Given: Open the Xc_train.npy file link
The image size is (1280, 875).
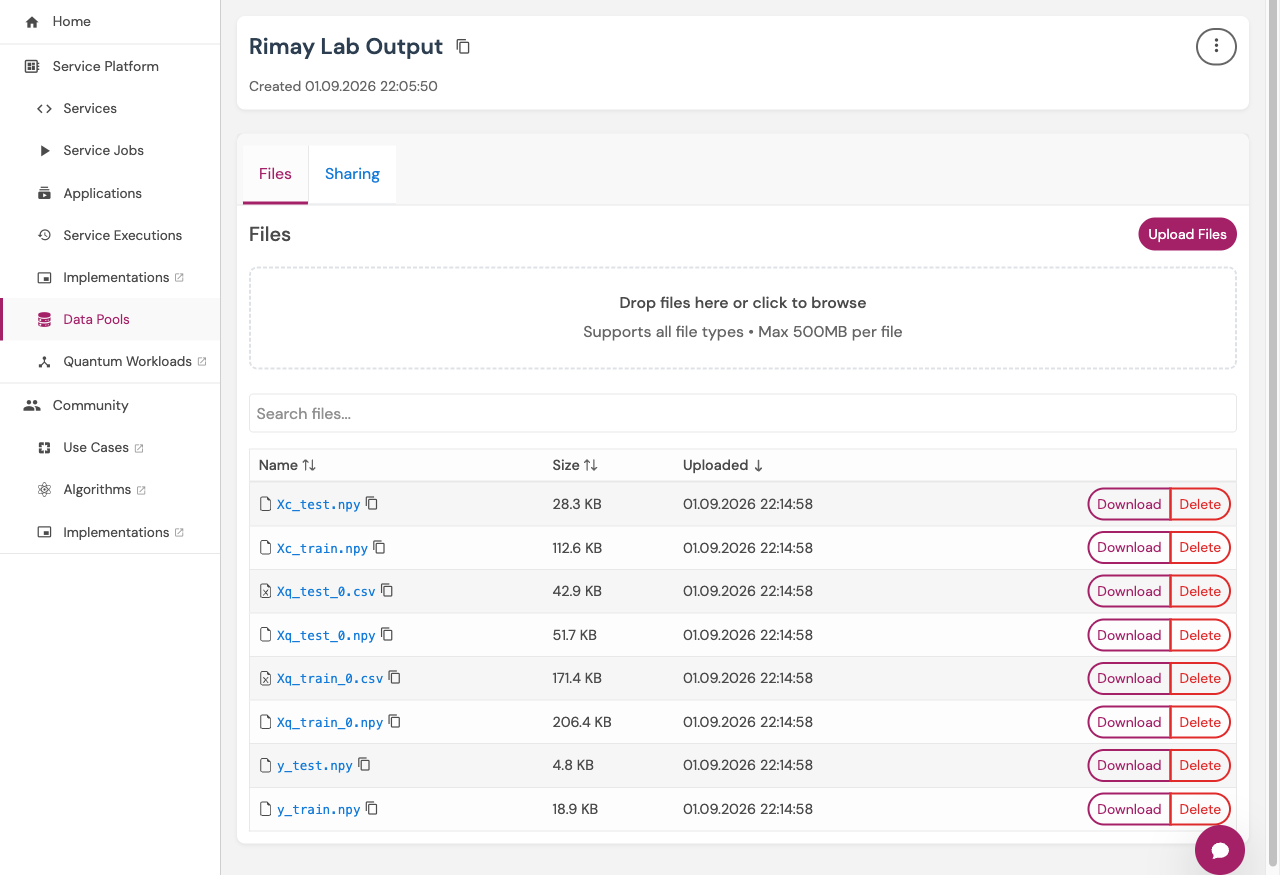Looking at the screenshot, I should (322, 548).
